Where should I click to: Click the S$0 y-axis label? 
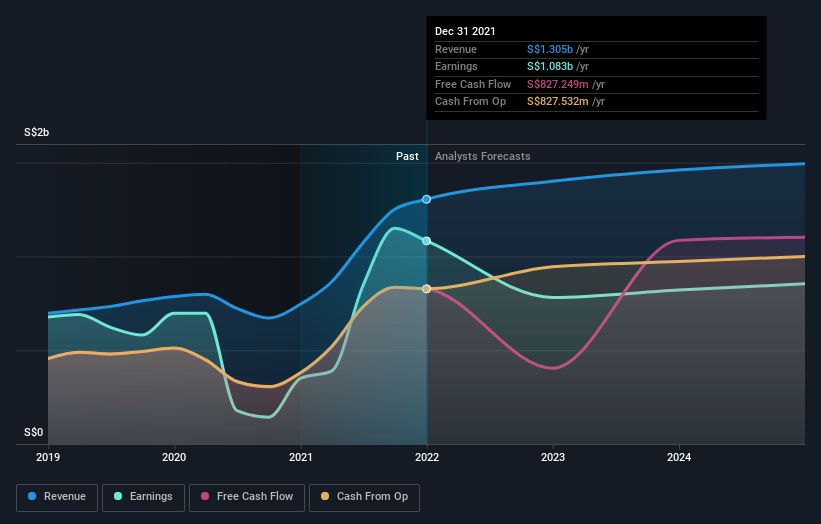tap(34, 432)
